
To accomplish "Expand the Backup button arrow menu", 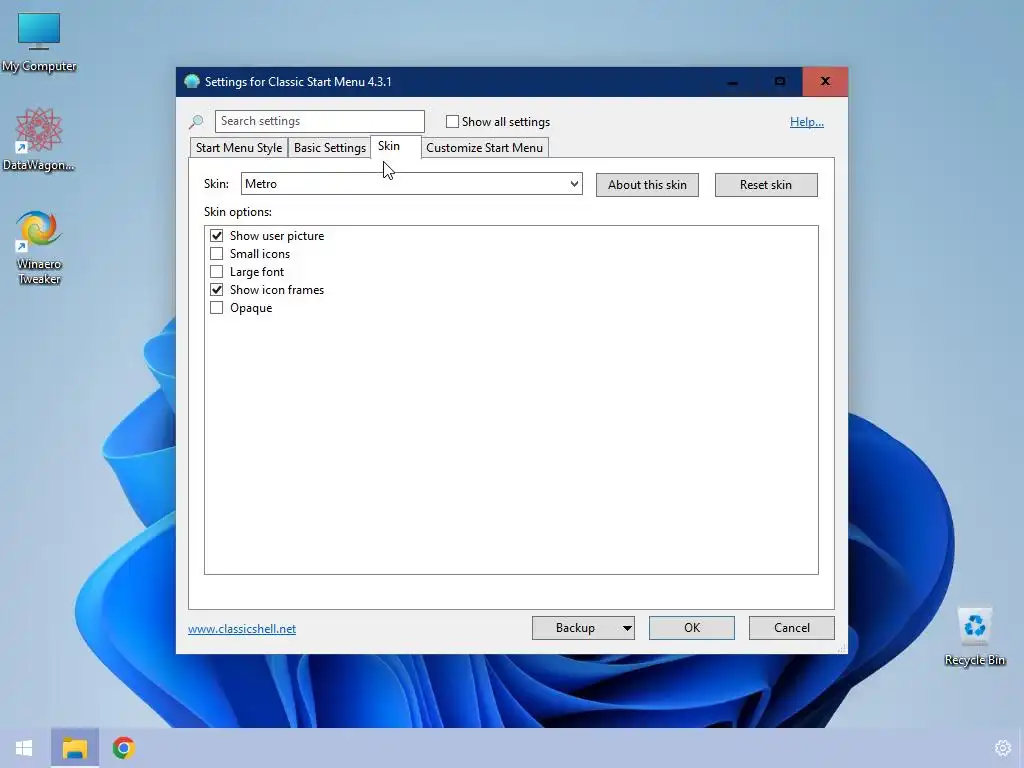I will pyautogui.click(x=626, y=628).
